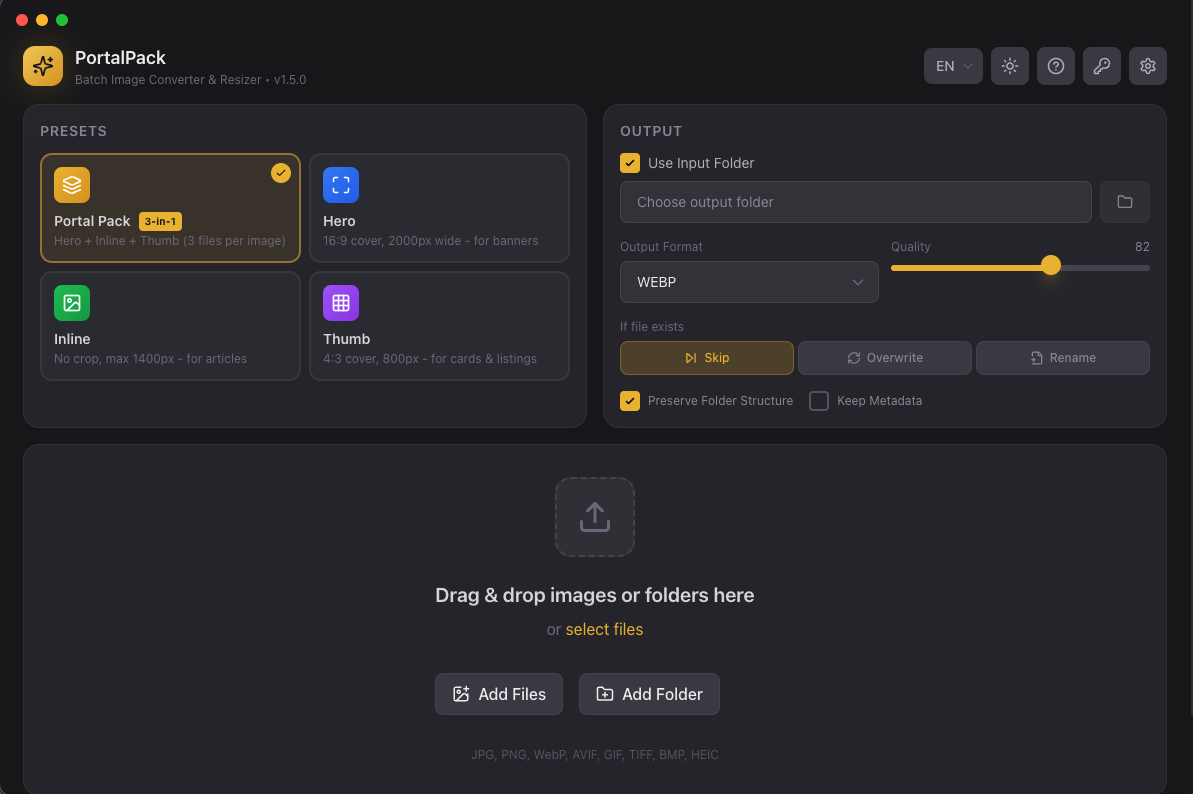Uncheck Use Input Folder
This screenshot has height=794, width=1193.
(629, 162)
